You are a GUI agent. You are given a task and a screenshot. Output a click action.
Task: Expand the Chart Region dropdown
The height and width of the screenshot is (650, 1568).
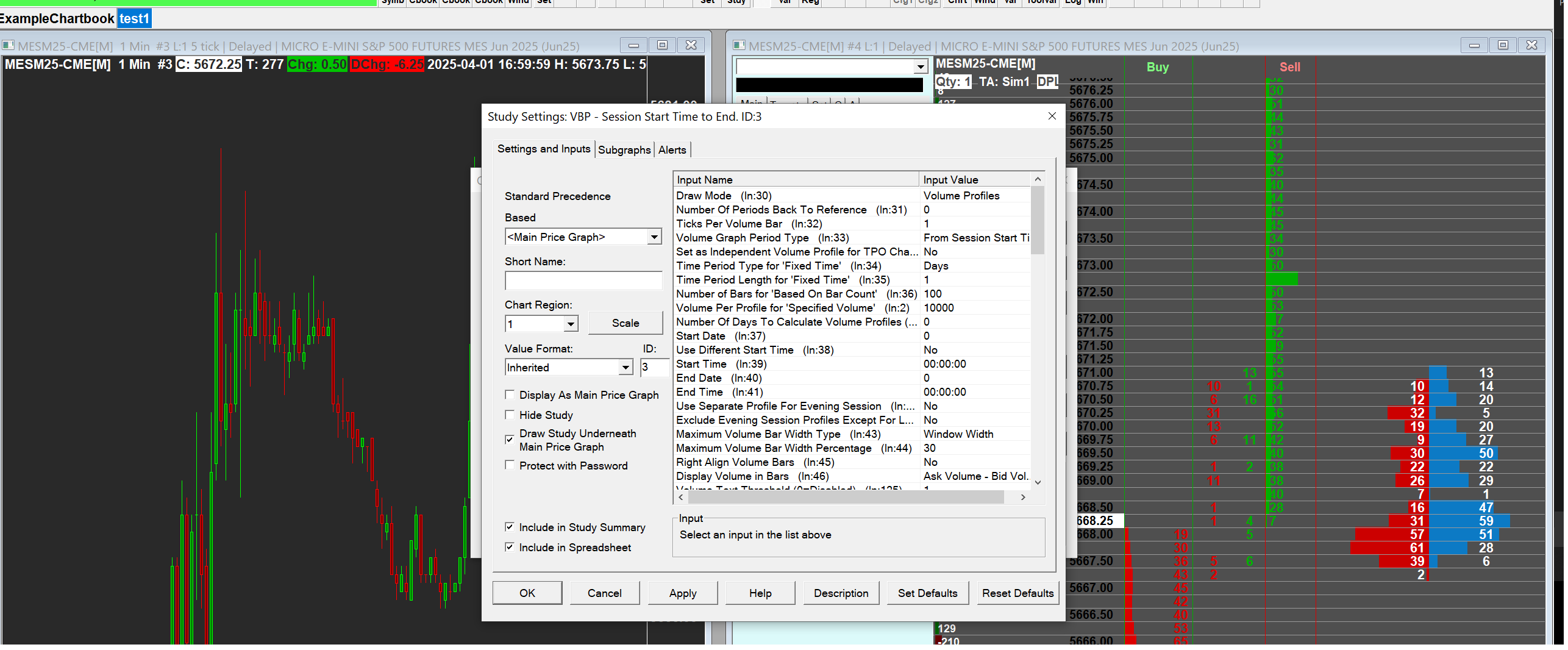point(571,324)
